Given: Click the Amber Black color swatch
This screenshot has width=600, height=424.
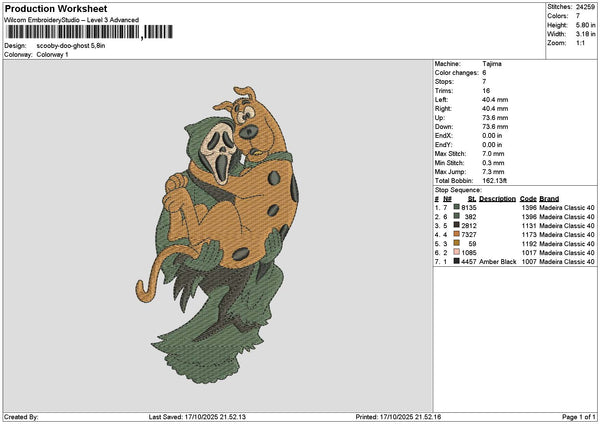Looking at the screenshot, I should click(x=457, y=261).
